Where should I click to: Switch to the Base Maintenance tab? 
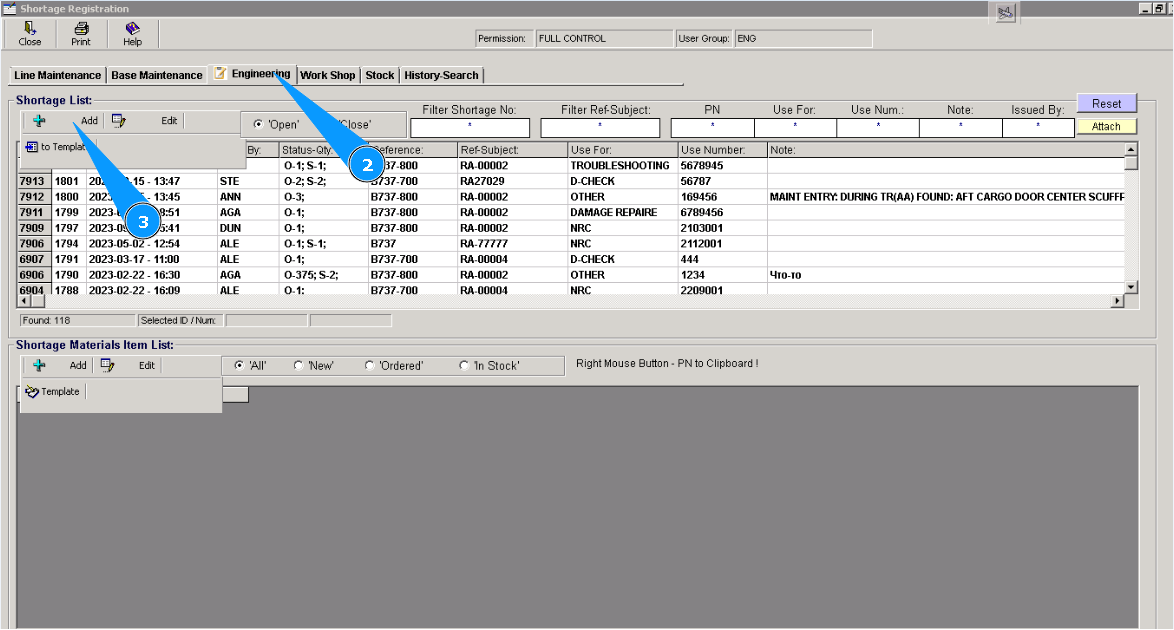157,75
